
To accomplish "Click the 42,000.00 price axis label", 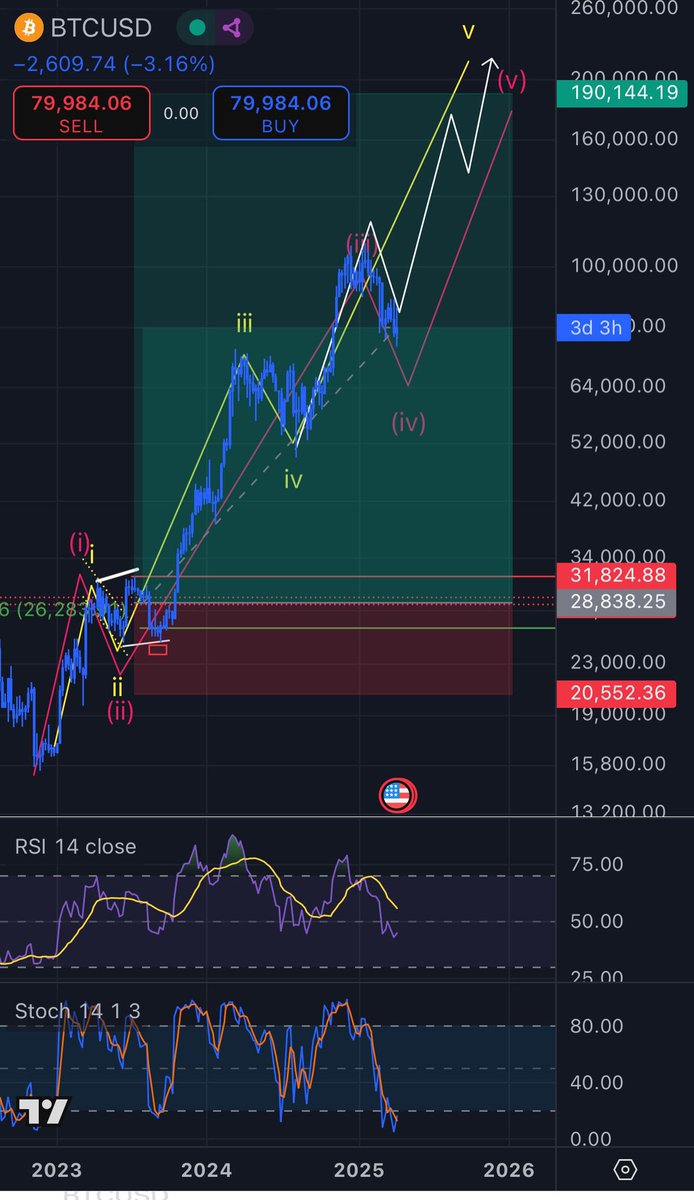I will click(617, 499).
